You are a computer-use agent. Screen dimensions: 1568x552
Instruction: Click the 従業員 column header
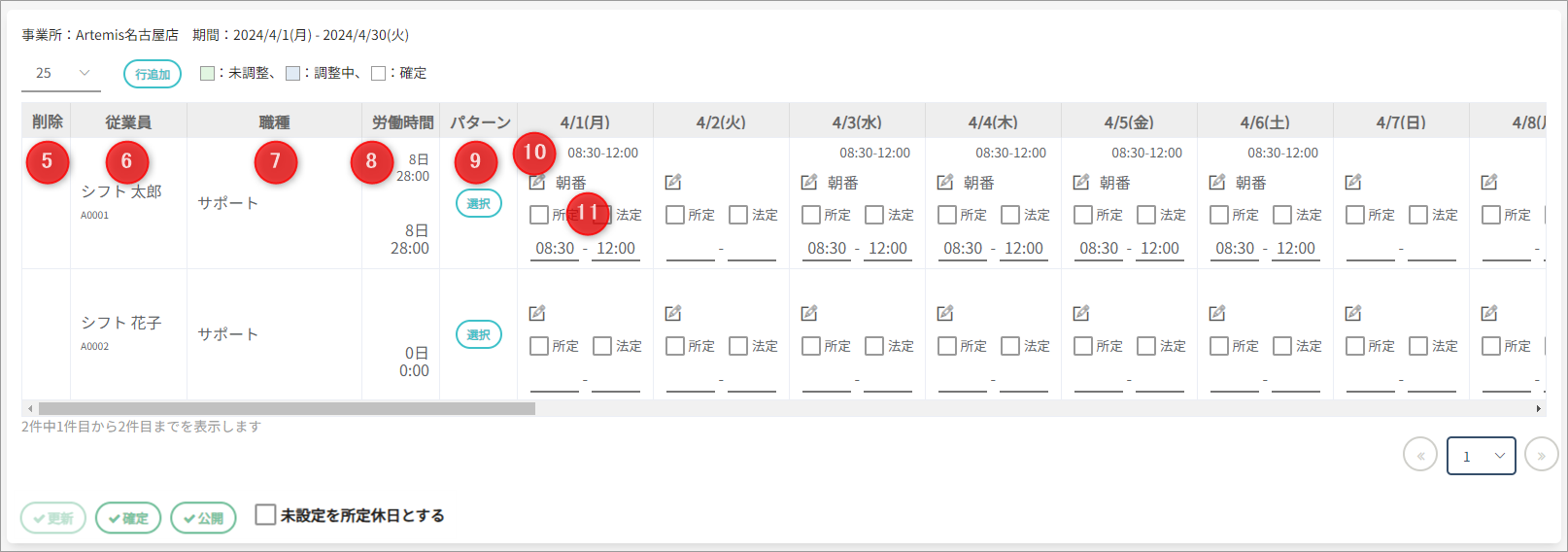(128, 122)
